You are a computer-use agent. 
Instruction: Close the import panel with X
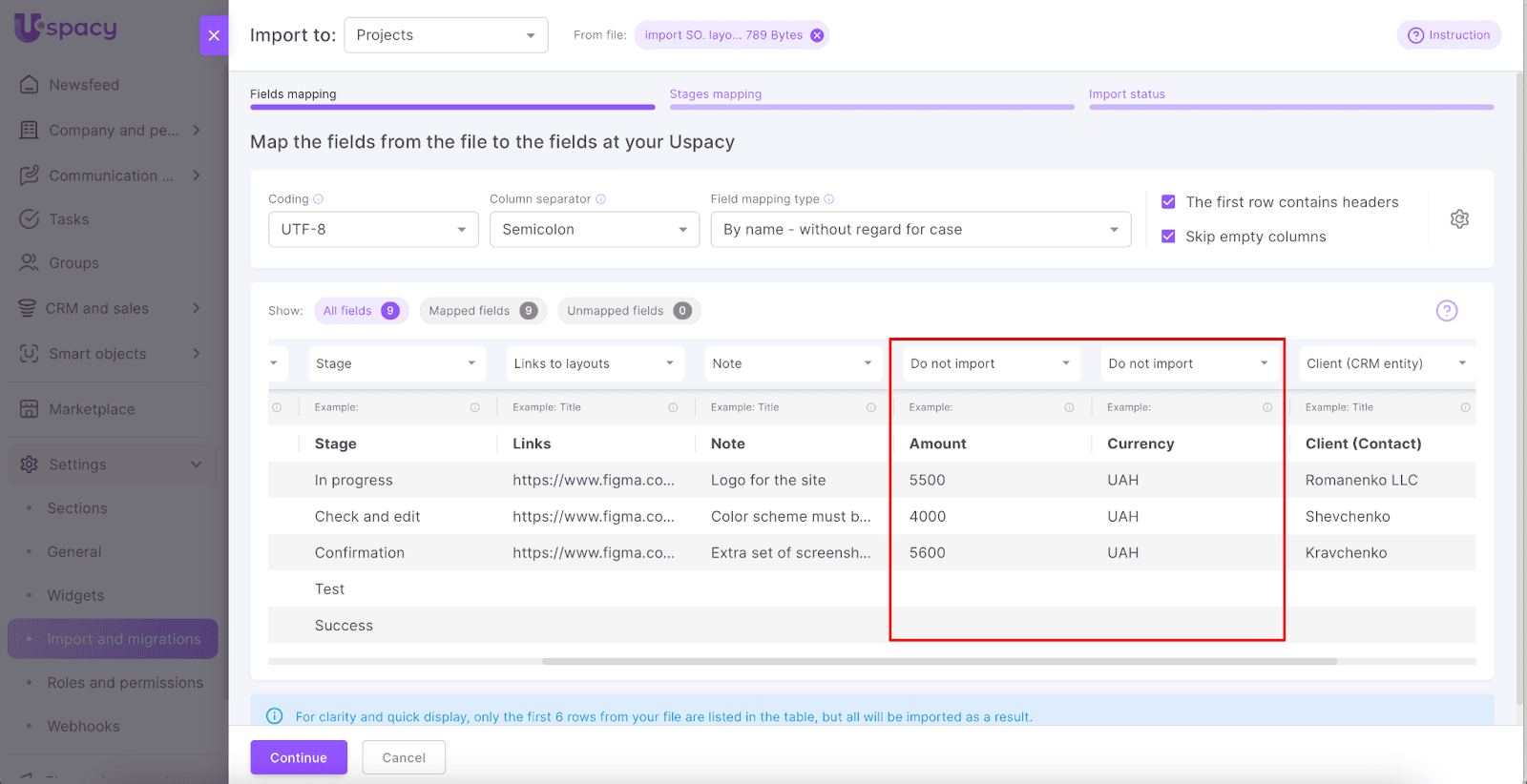point(214,35)
